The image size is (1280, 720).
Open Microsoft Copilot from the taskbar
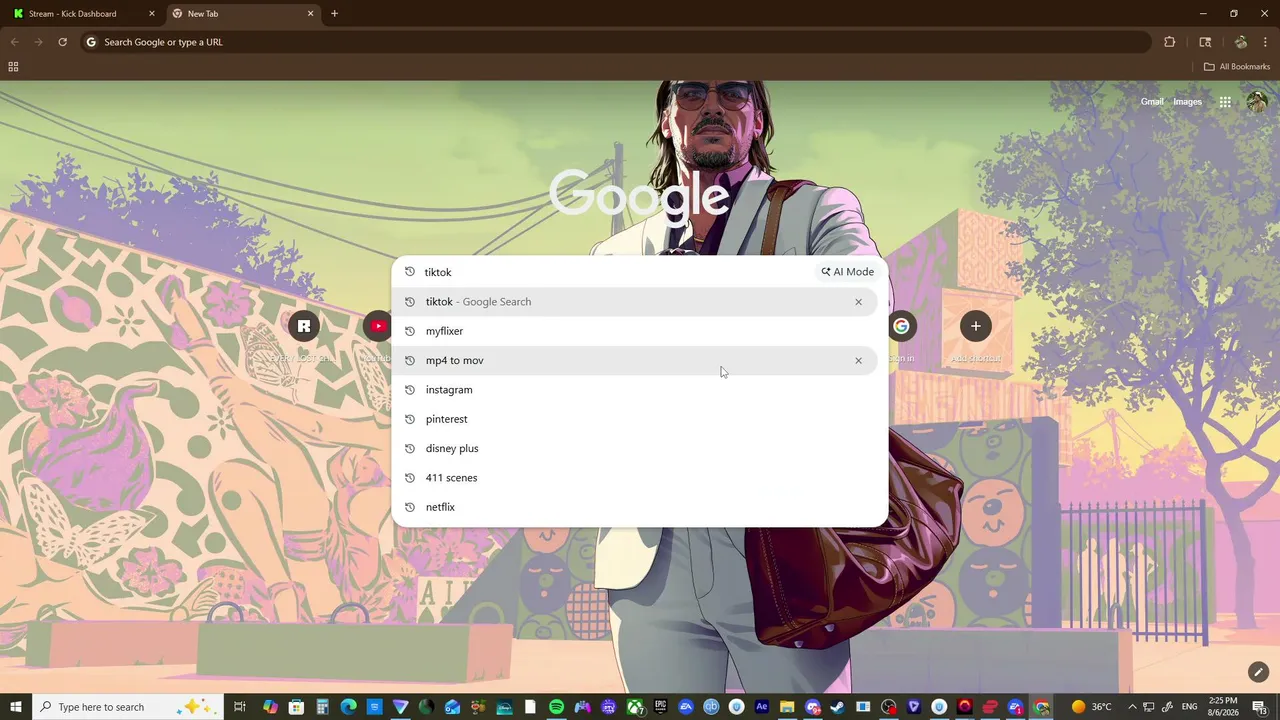click(270, 707)
